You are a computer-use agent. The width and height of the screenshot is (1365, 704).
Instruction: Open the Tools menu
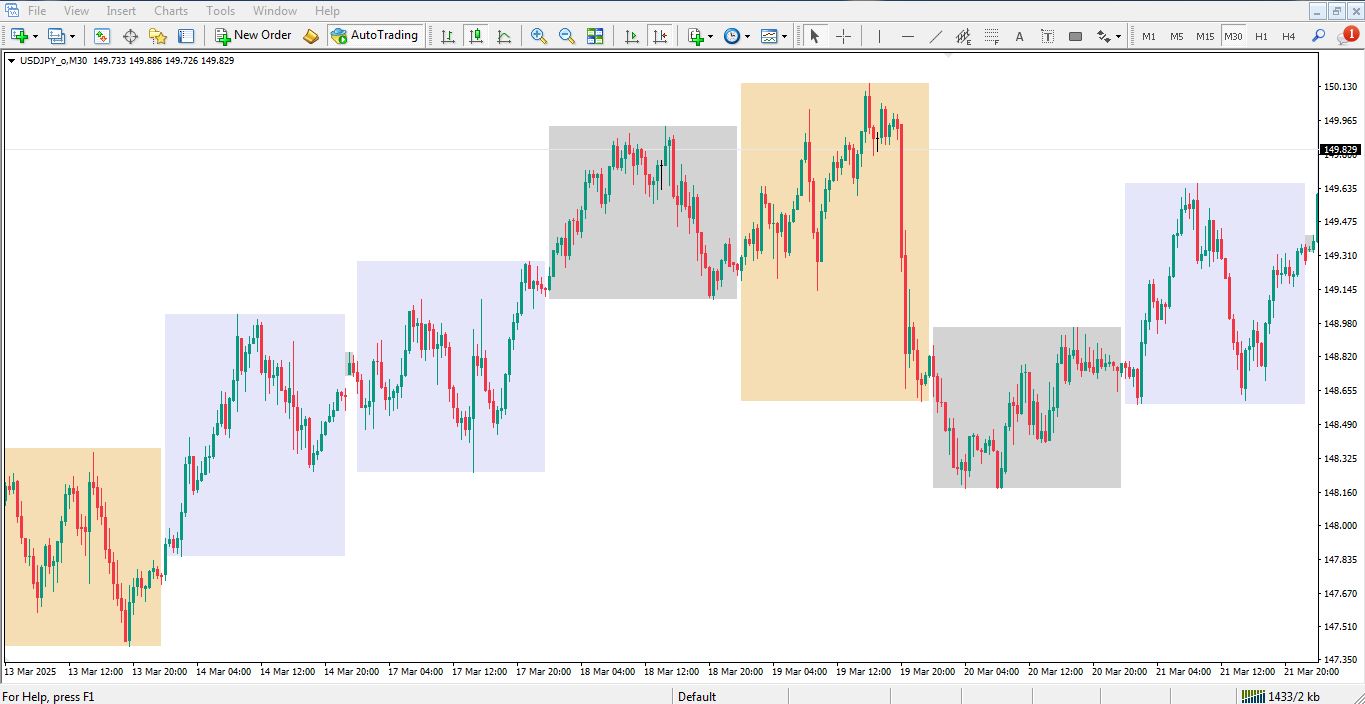coord(220,11)
